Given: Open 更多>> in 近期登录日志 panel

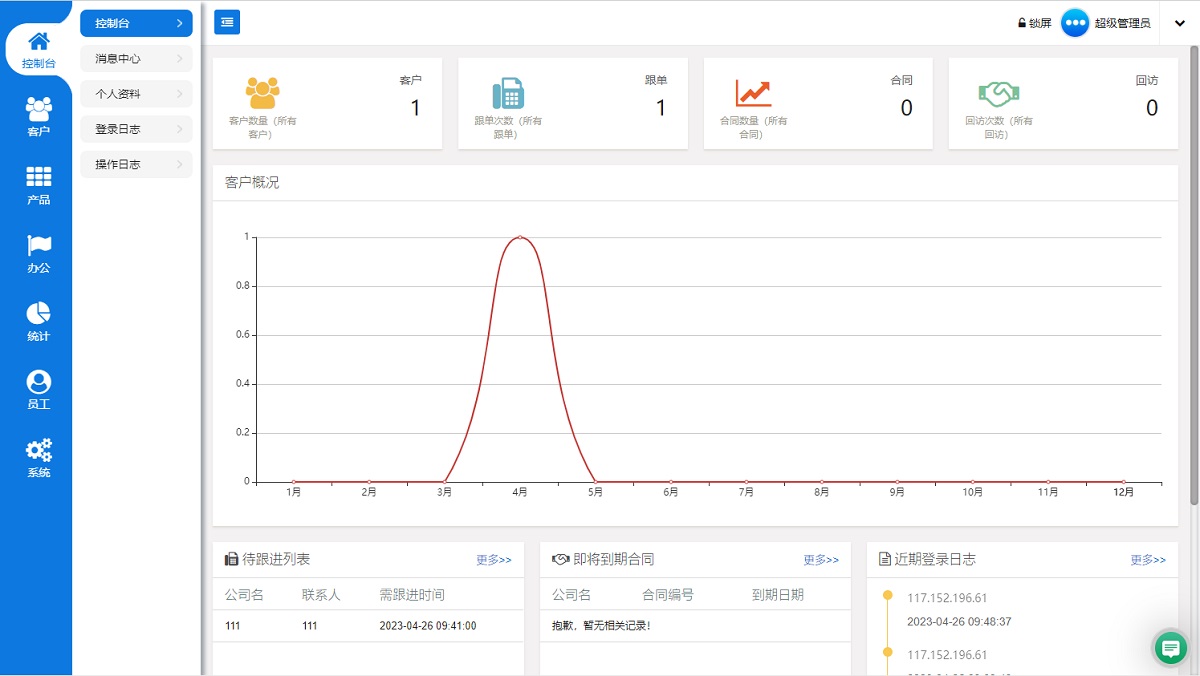Looking at the screenshot, I should 1148,560.
